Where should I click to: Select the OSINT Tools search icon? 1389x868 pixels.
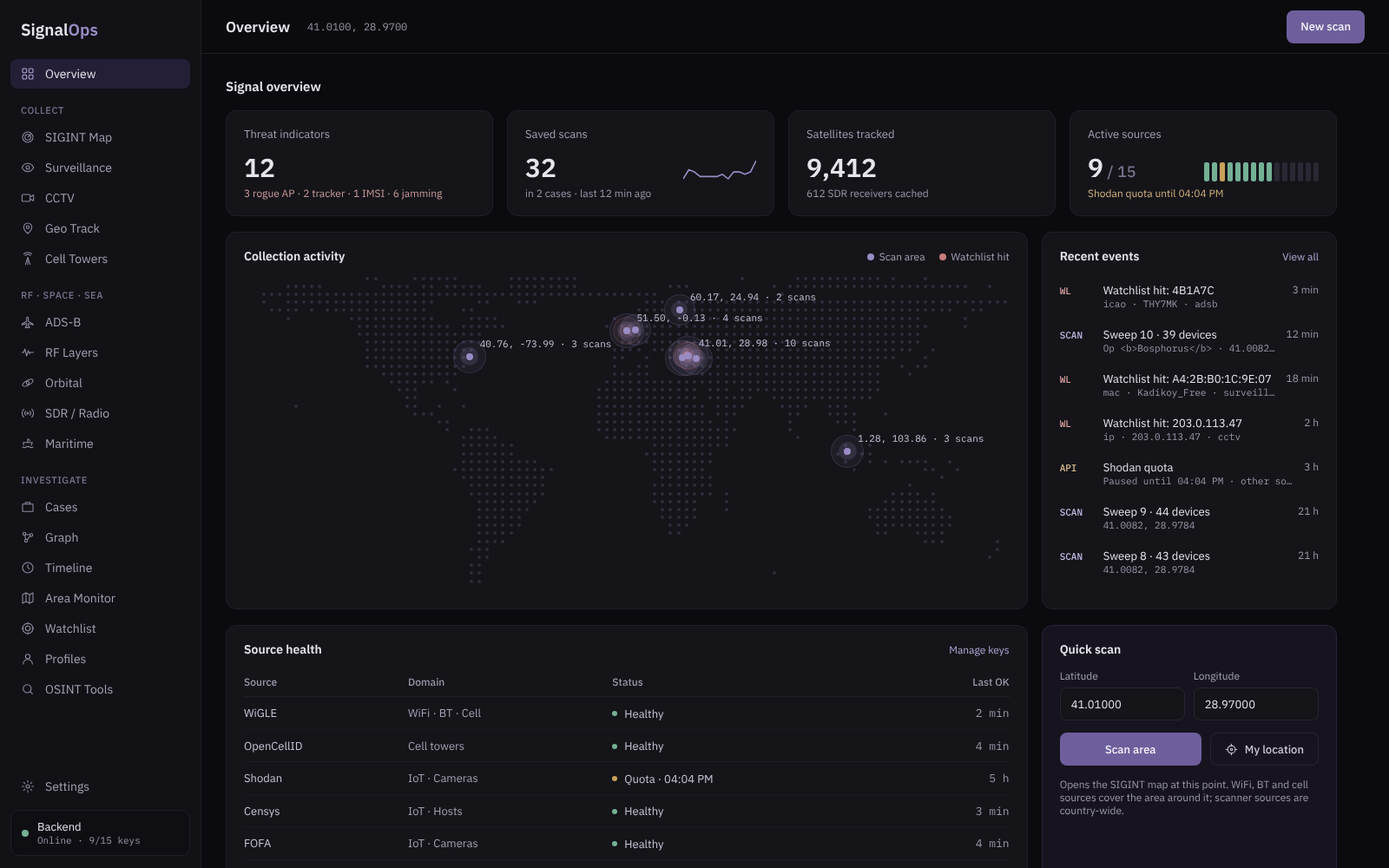pyautogui.click(x=28, y=689)
